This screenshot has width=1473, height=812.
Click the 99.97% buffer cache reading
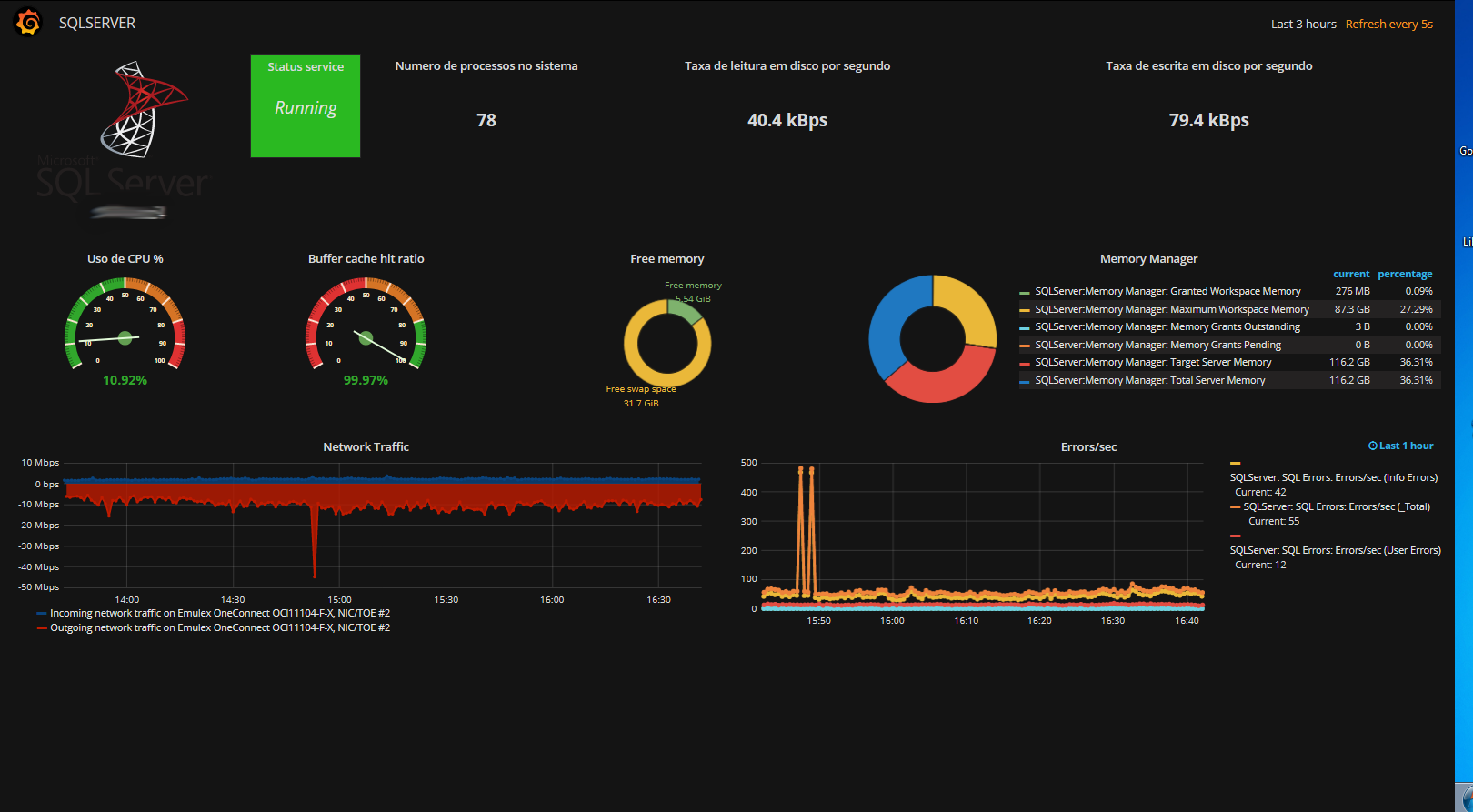point(366,380)
